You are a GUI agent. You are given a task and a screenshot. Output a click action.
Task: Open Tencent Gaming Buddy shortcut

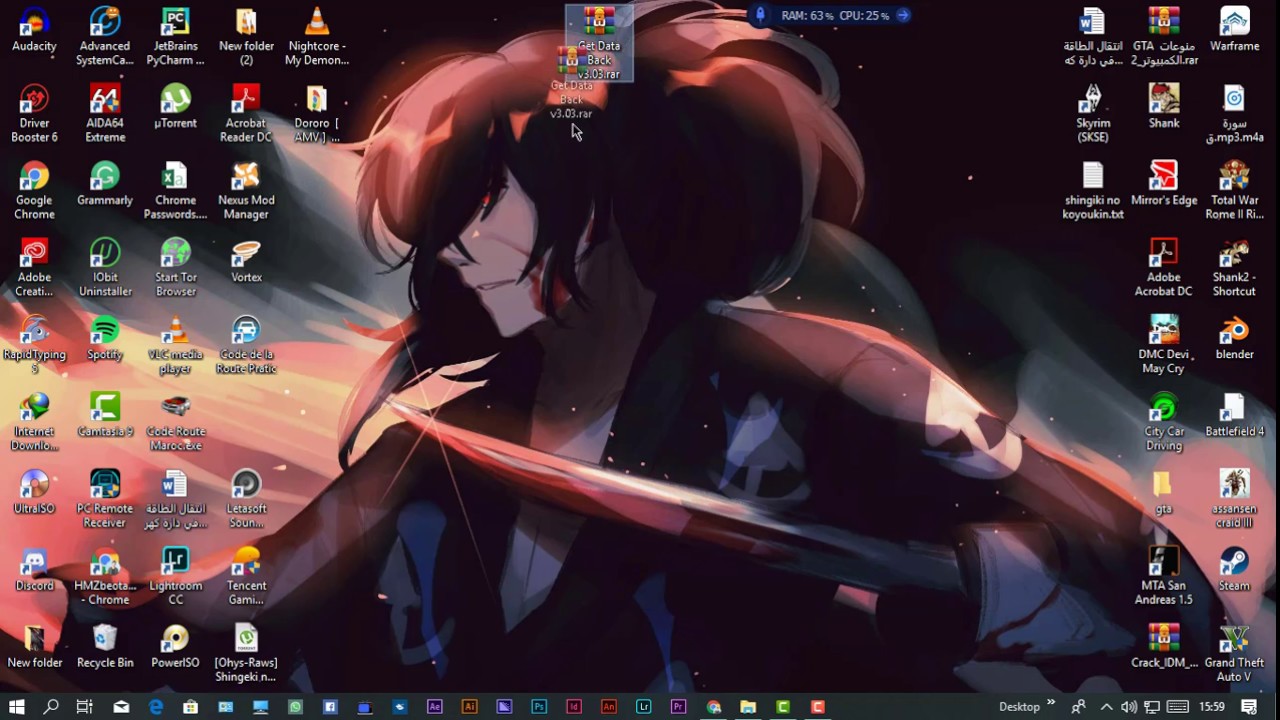point(246,576)
